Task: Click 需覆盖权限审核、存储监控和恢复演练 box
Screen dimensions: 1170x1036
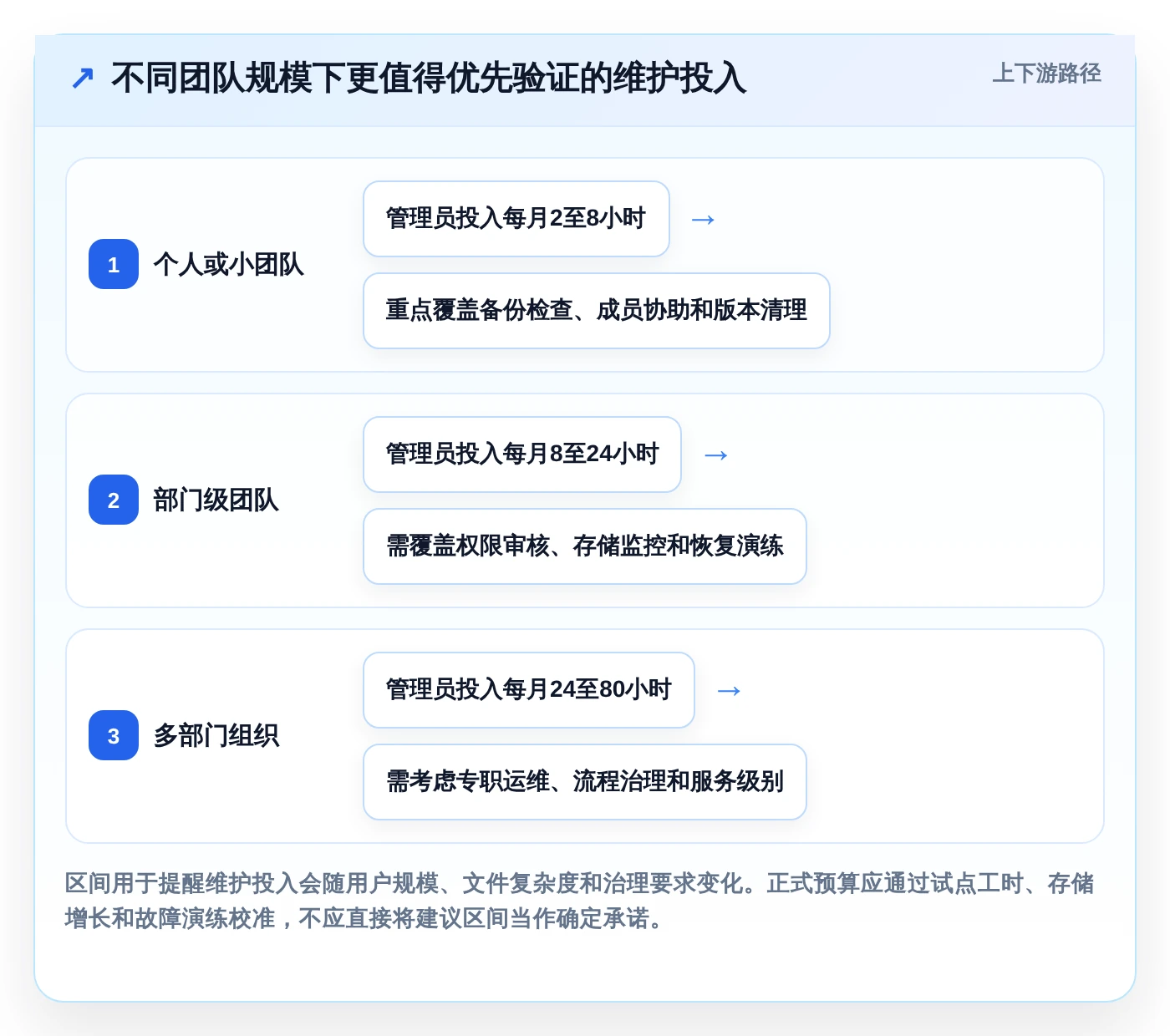Action: 585,546
